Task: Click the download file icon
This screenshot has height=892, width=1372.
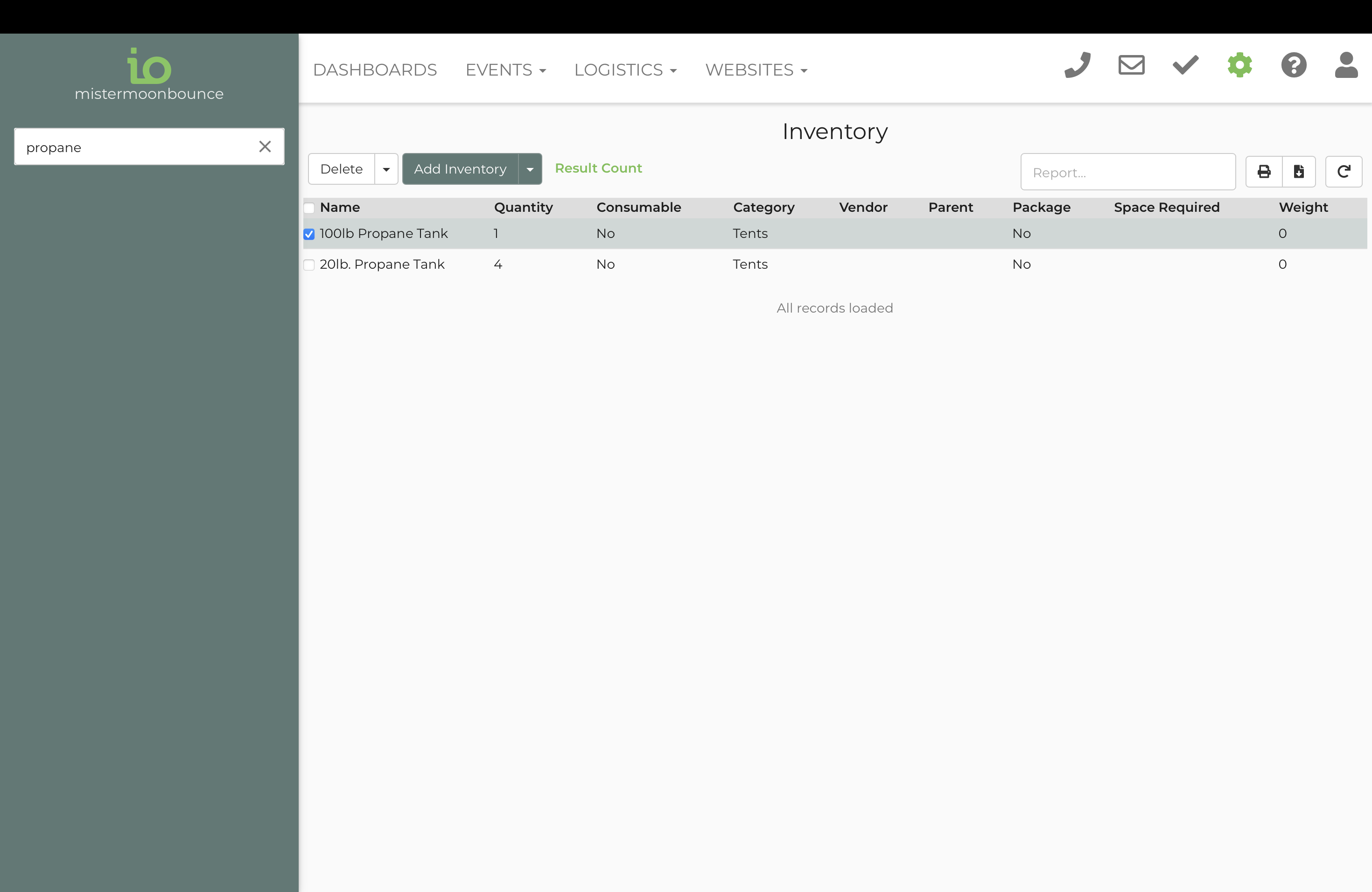Action: pyautogui.click(x=1299, y=172)
